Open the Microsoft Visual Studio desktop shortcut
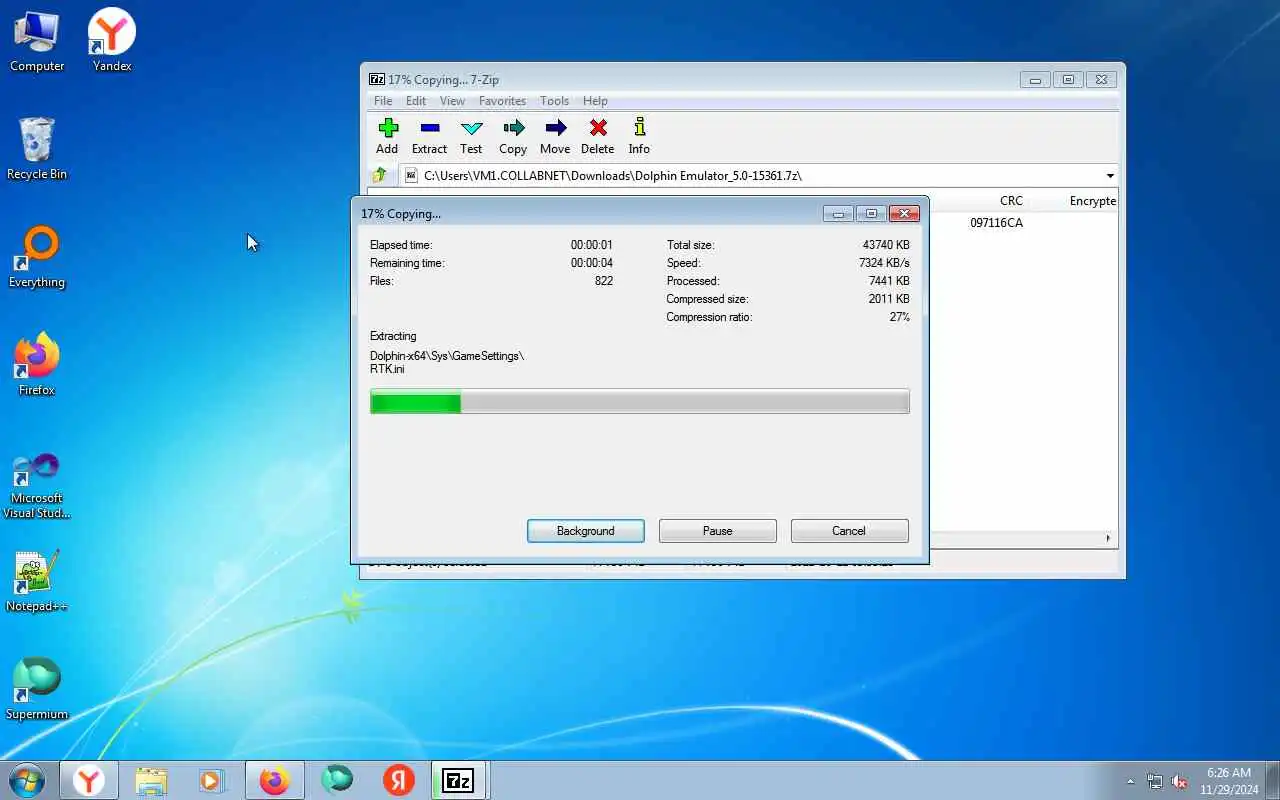 (37, 485)
